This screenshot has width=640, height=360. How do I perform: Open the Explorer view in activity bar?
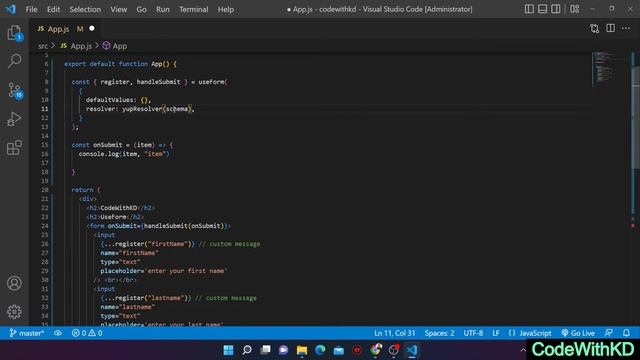pyautogui.click(x=14, y=33)
